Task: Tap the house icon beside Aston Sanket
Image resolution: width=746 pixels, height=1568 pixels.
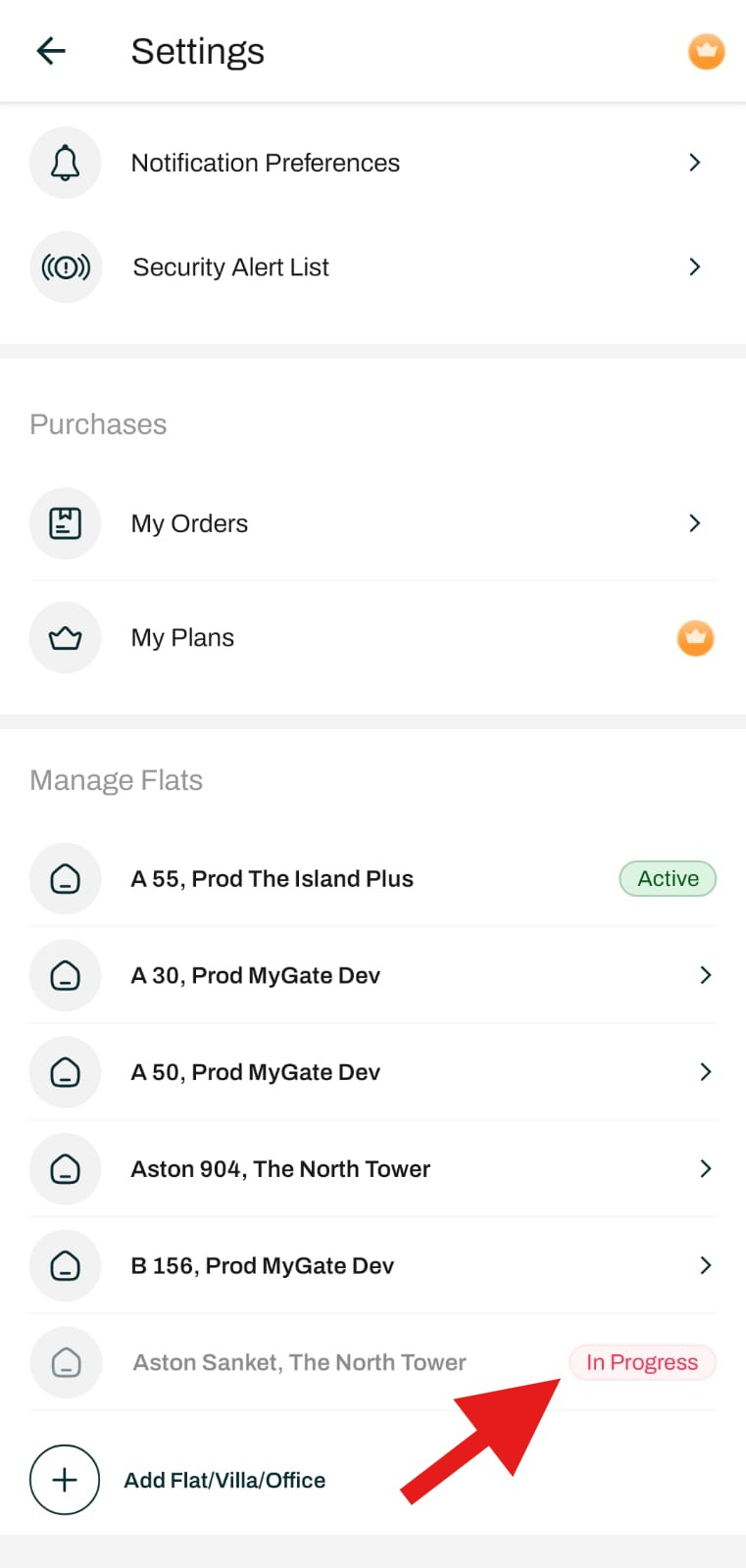Action: point(66,1362)
